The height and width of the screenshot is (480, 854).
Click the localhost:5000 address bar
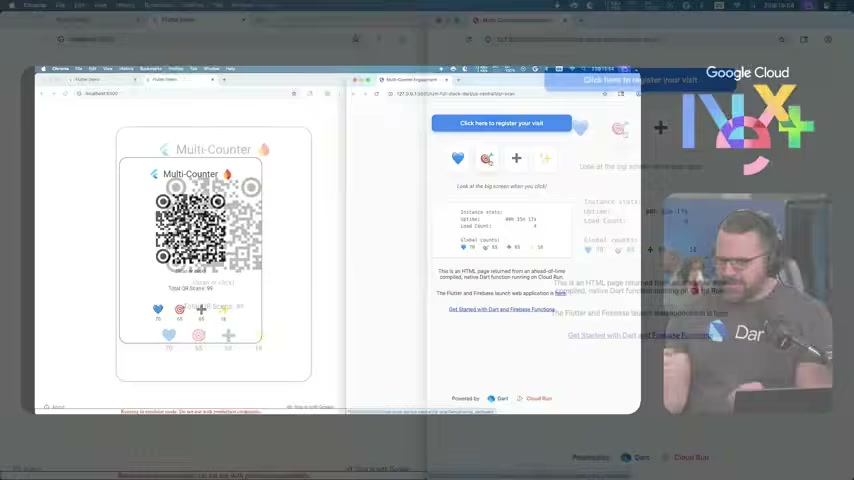pyautogui.click(x=185, y=94)
